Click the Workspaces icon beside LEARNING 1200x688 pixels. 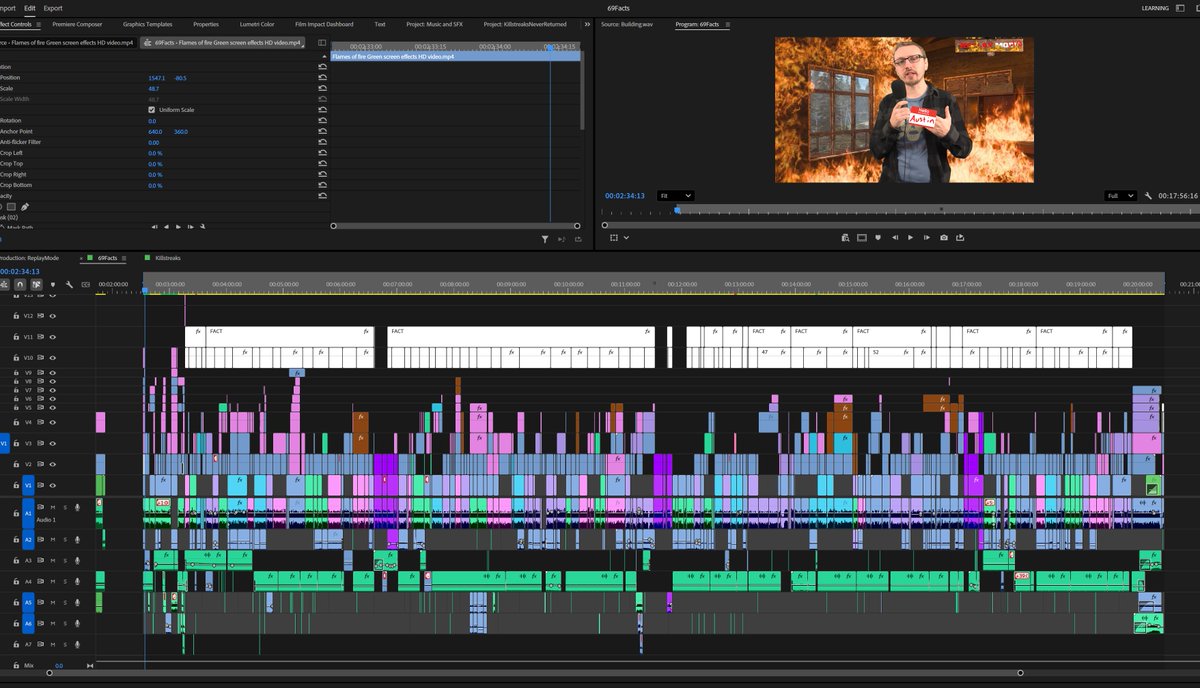click(1180, 8)
